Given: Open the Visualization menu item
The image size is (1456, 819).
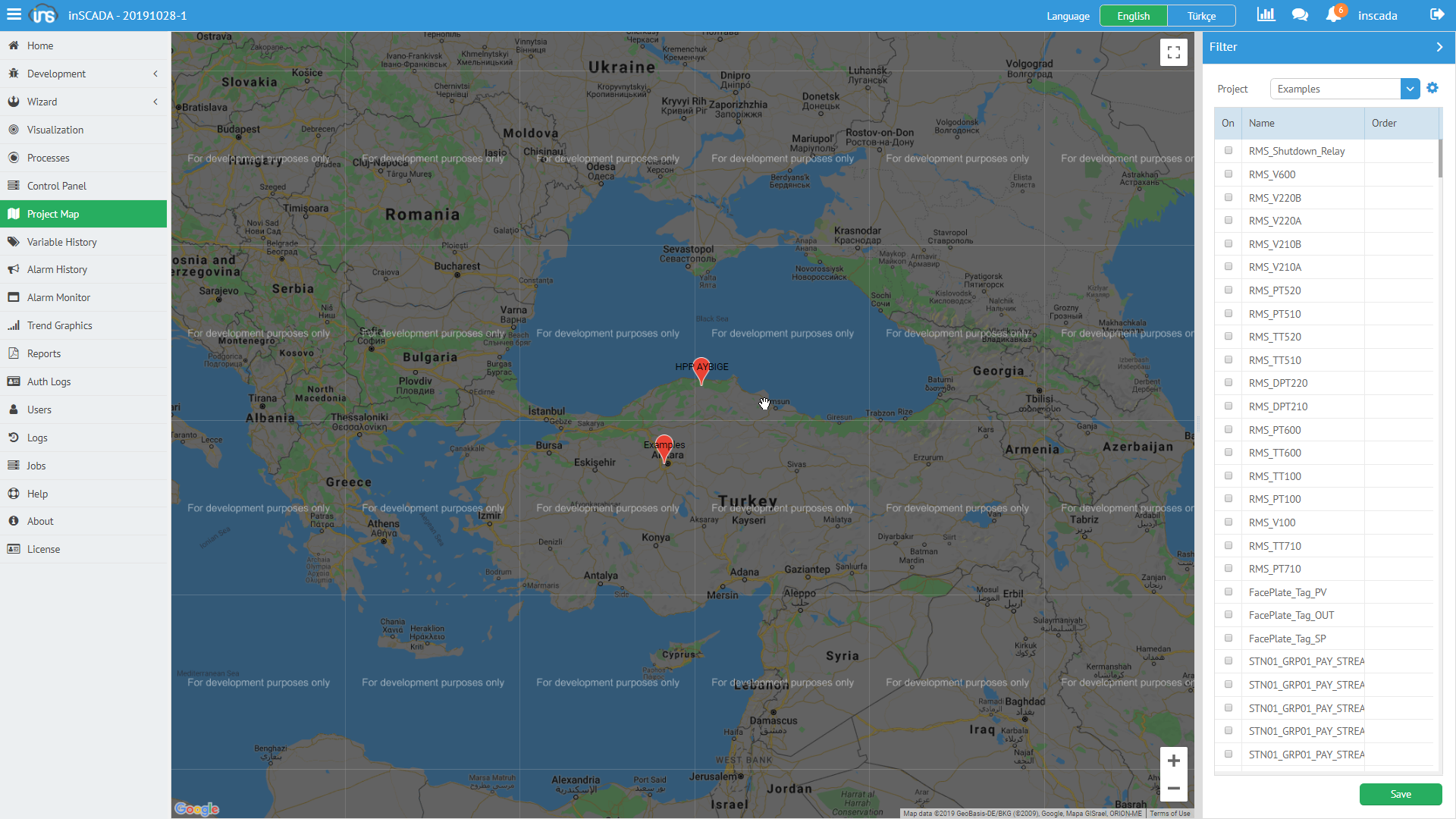Looking at the screenshot, I should (83, 130).
